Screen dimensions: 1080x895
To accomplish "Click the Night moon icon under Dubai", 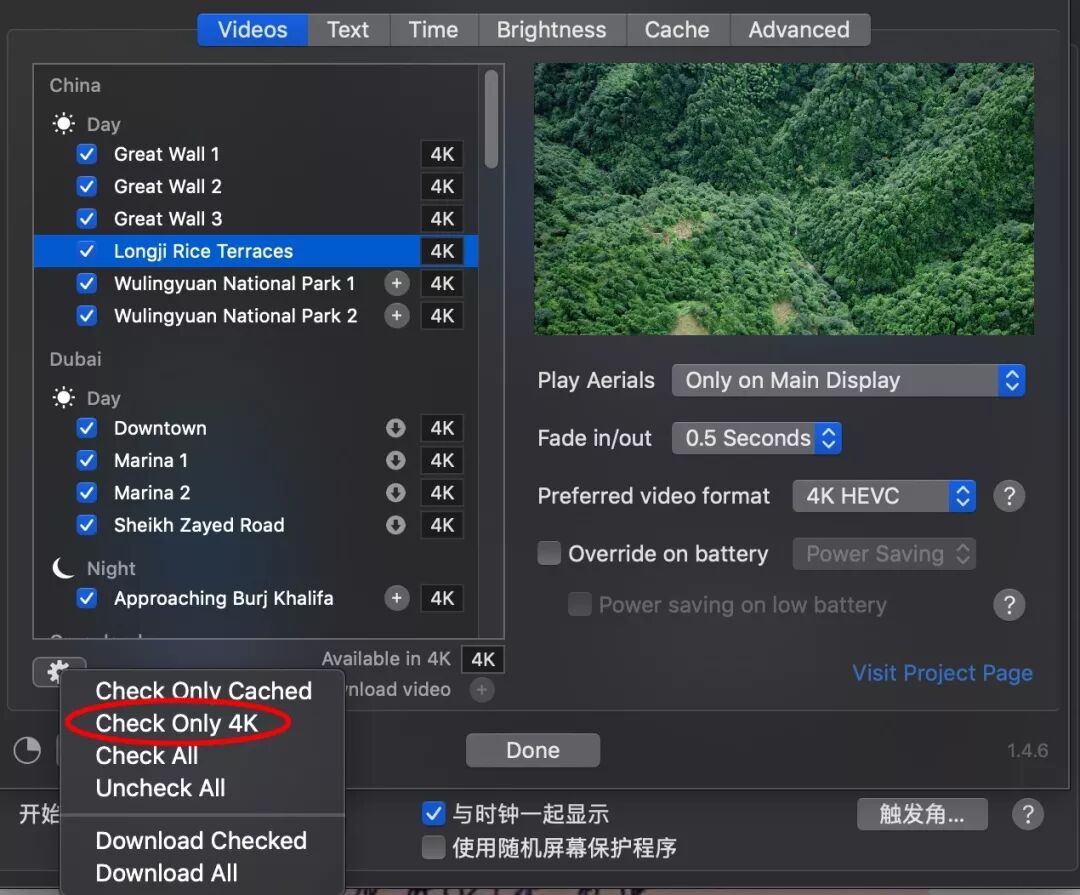I will pyautogui.click(x=63, y=567).
